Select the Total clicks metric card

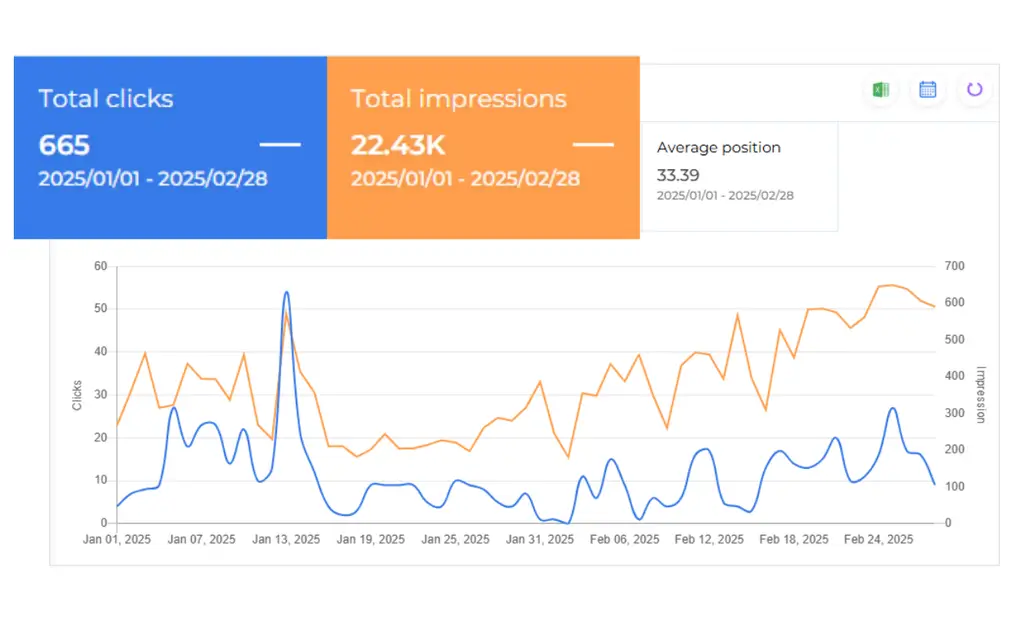point(170,147)
